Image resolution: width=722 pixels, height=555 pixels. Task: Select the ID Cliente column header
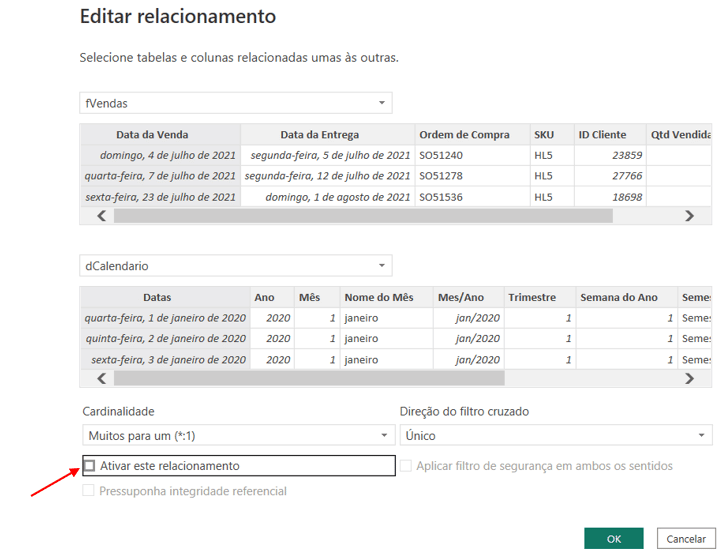[610, 134]
